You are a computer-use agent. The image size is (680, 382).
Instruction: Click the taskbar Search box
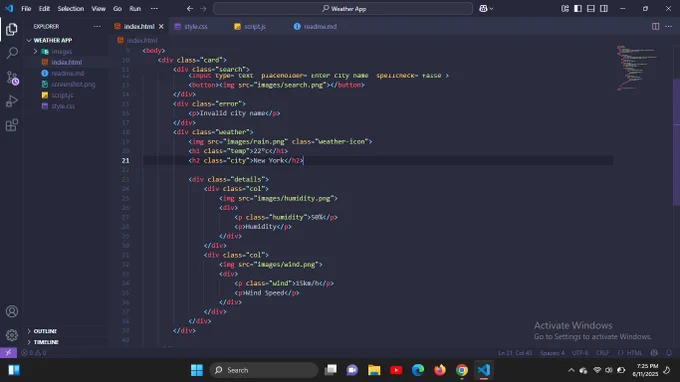point(264,370)
